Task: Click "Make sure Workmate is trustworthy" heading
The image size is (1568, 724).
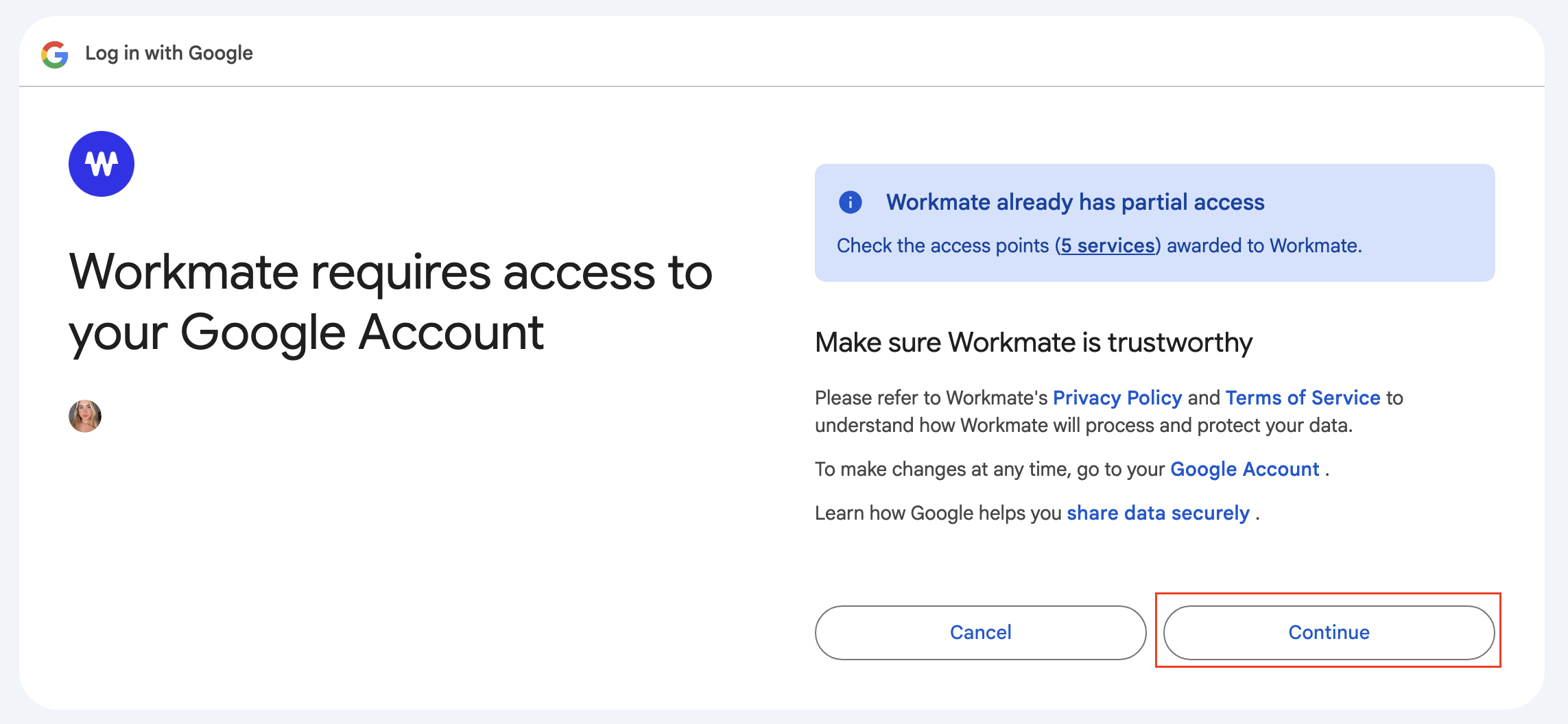Action: pyautogui.click(x=1034, y=342)
